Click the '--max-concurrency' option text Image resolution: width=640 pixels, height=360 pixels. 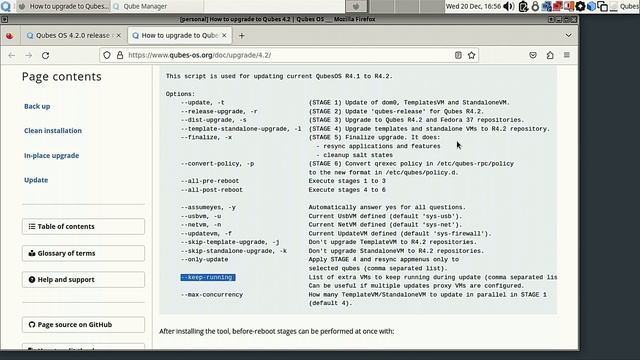click(x=212, y=295)
